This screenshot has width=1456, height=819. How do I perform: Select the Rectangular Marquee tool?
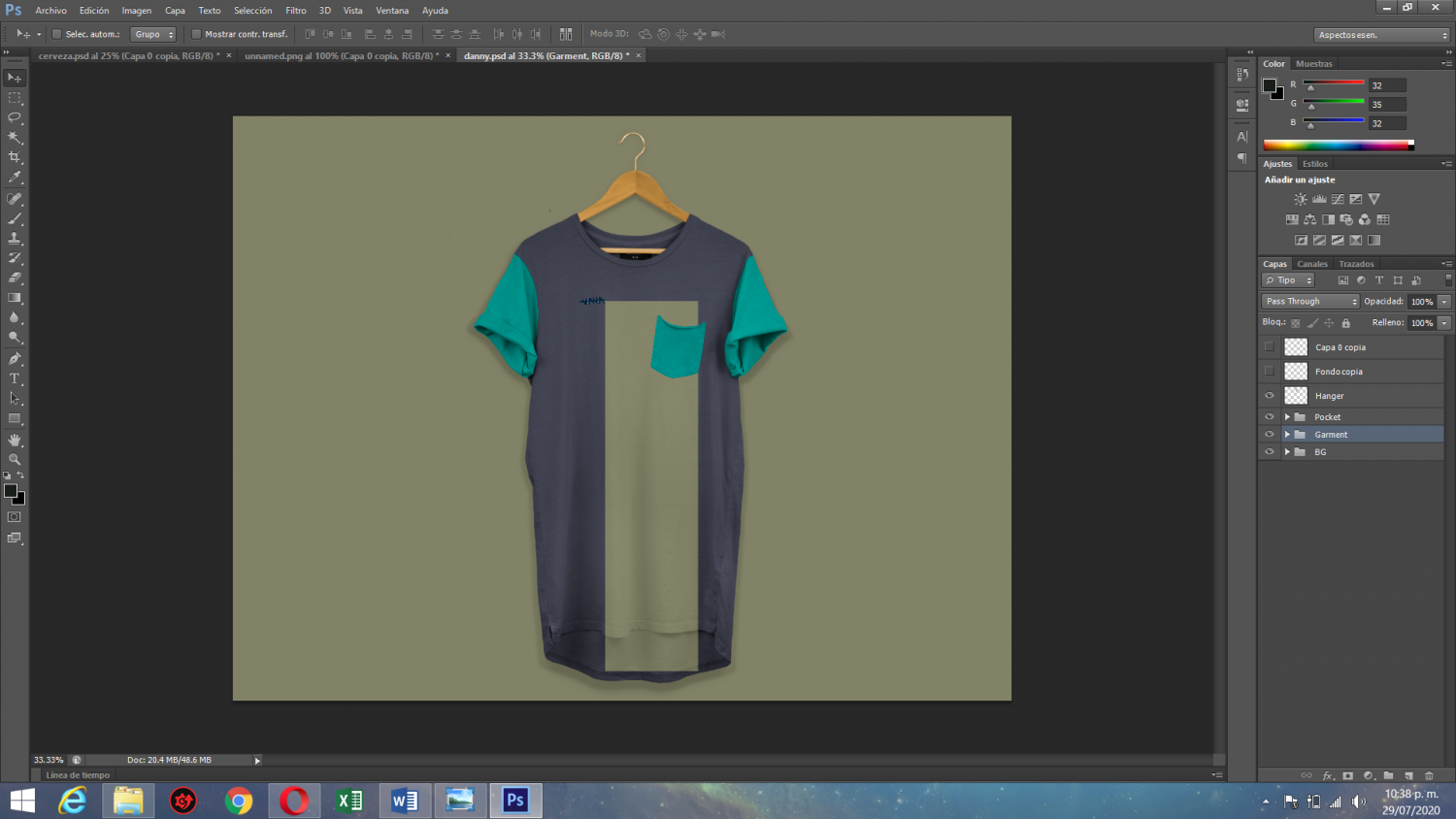15,98
